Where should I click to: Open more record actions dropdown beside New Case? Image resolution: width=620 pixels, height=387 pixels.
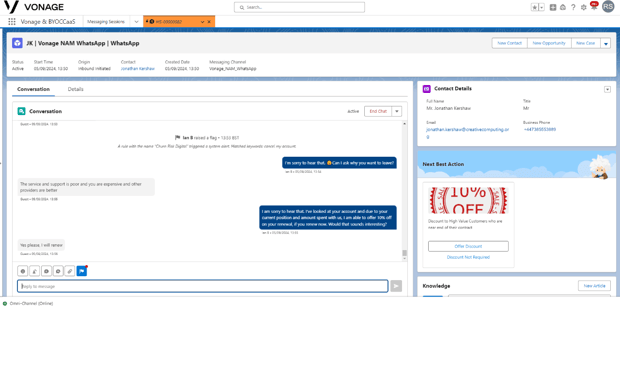[x=606, y=43]
